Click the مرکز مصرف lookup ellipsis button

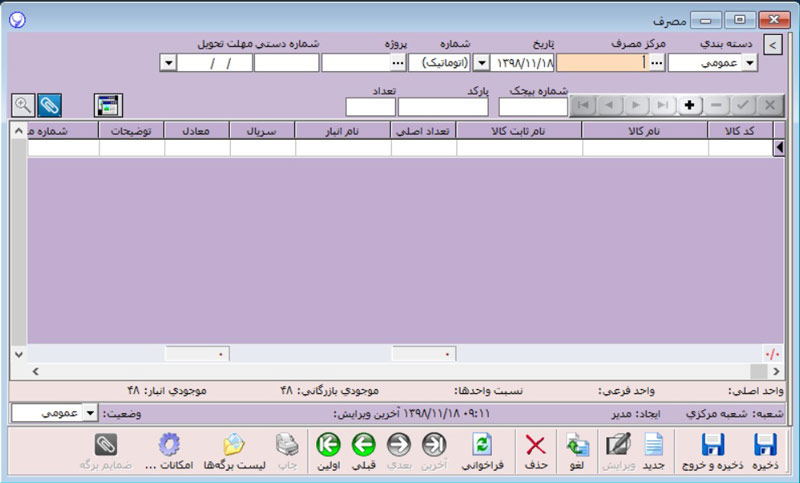[656, 63]
